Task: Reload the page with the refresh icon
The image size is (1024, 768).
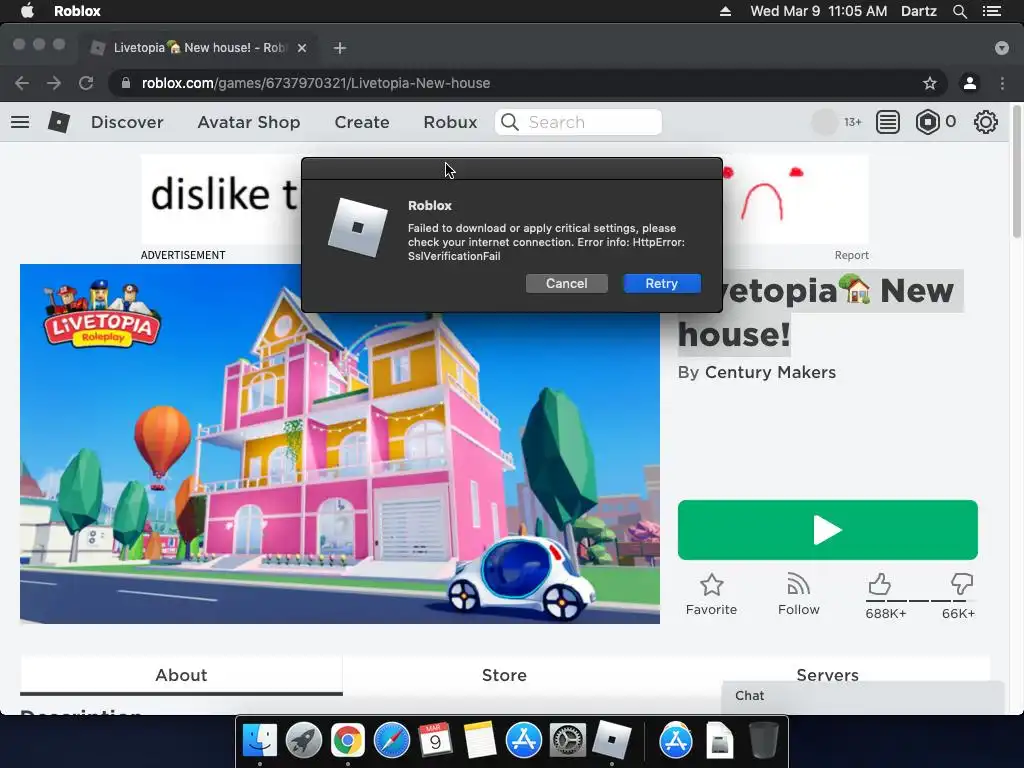Action: click(86, 83)
